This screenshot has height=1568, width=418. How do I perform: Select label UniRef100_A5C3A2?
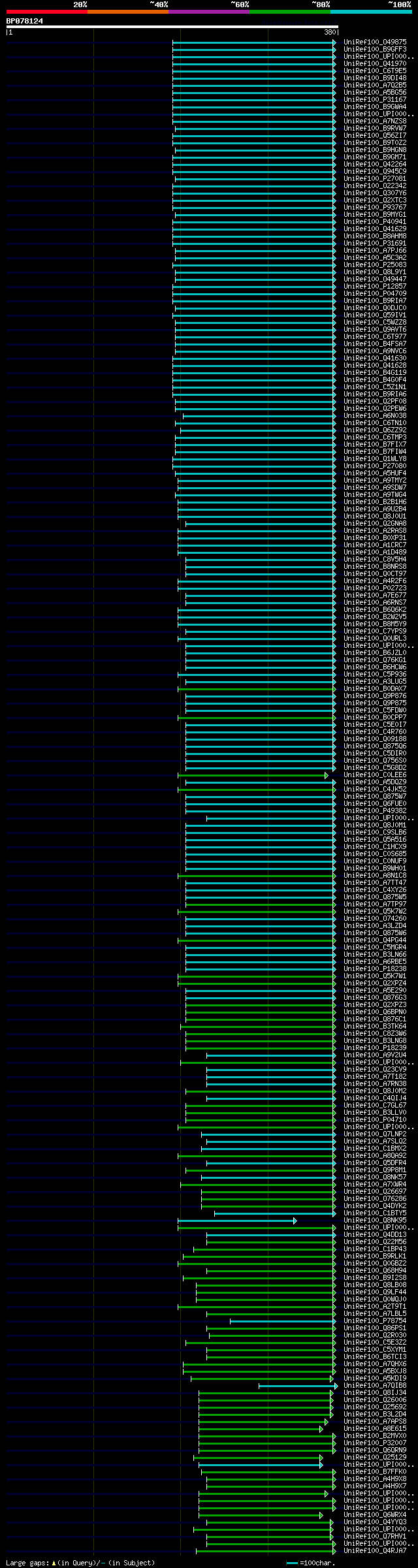375,257
